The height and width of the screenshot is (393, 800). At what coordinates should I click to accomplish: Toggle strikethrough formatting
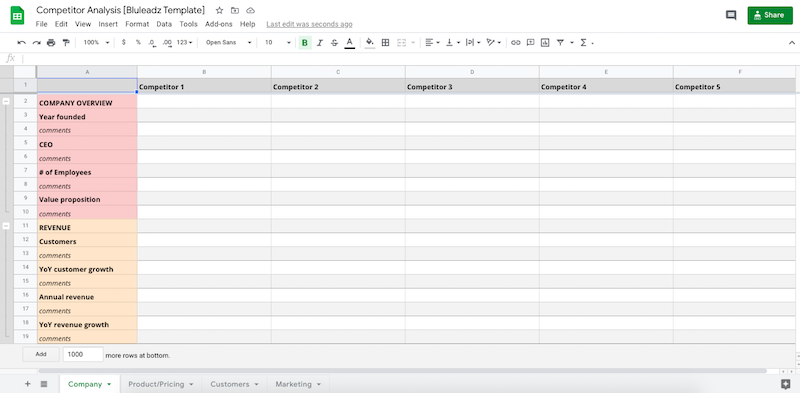coord(334,43)
